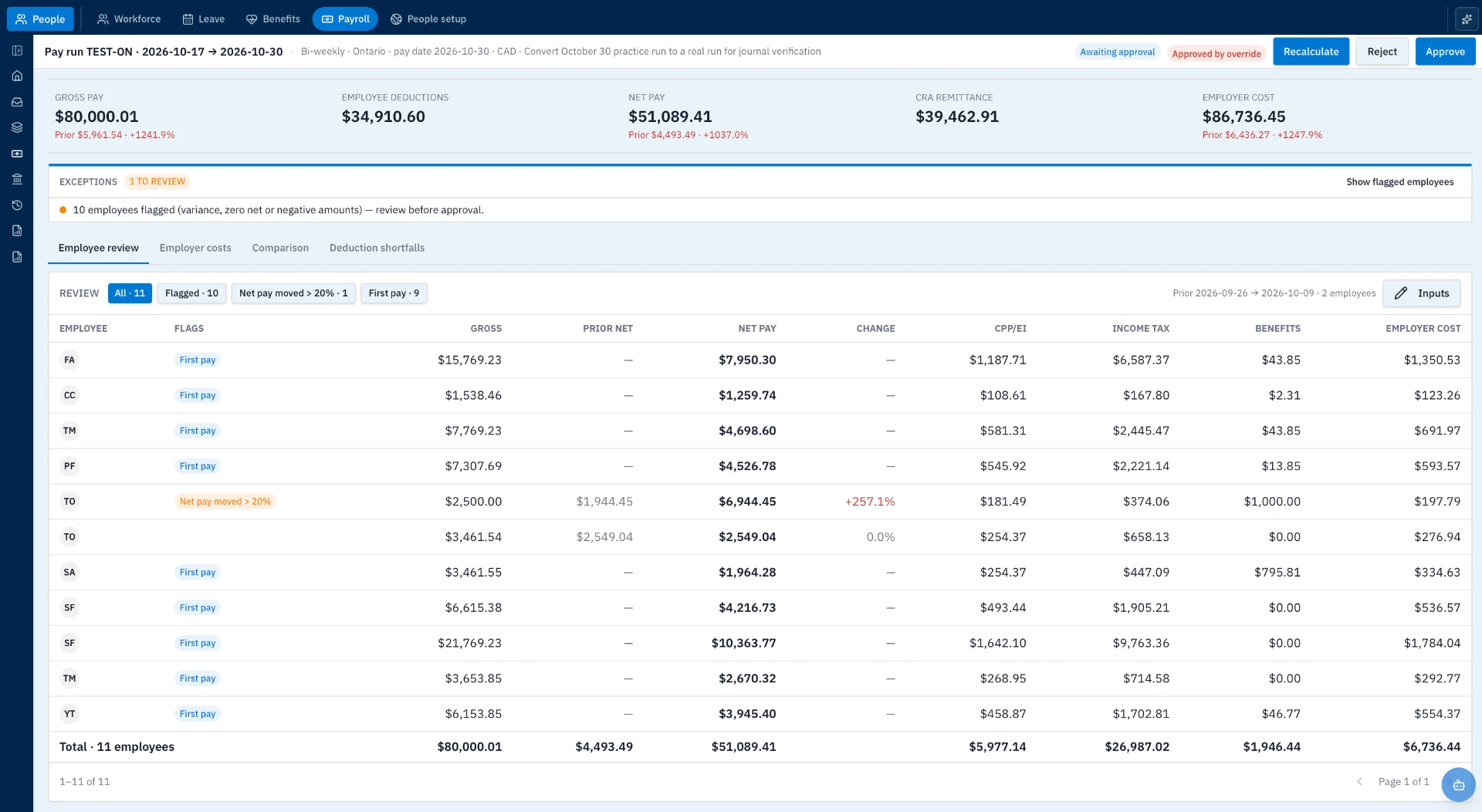
Task: Click gross amount $15,769.23
Action: (x=469, y=360)
